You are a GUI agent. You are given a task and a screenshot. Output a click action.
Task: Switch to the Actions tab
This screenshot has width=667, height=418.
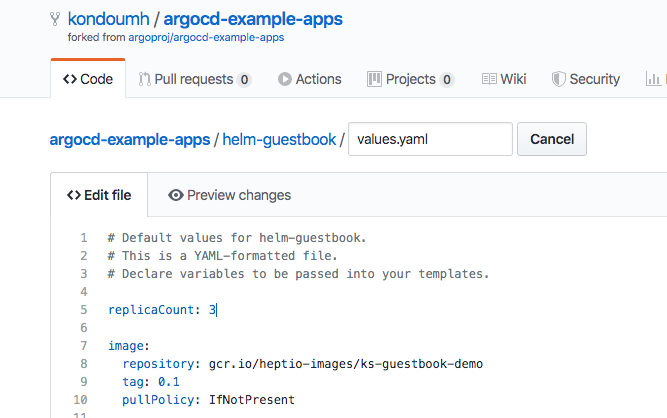(310, 79)
